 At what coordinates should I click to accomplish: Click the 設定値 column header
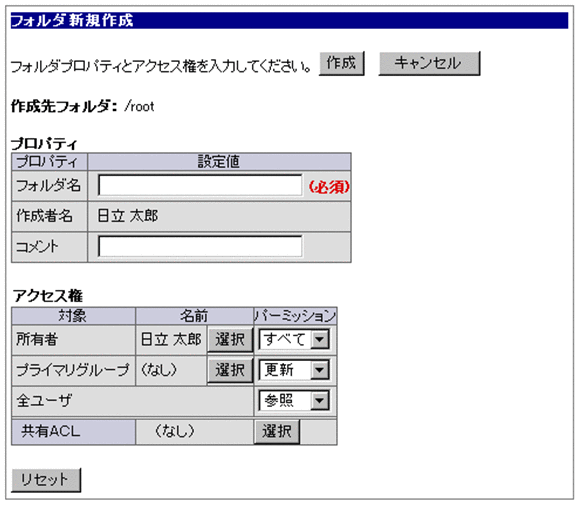219,162
